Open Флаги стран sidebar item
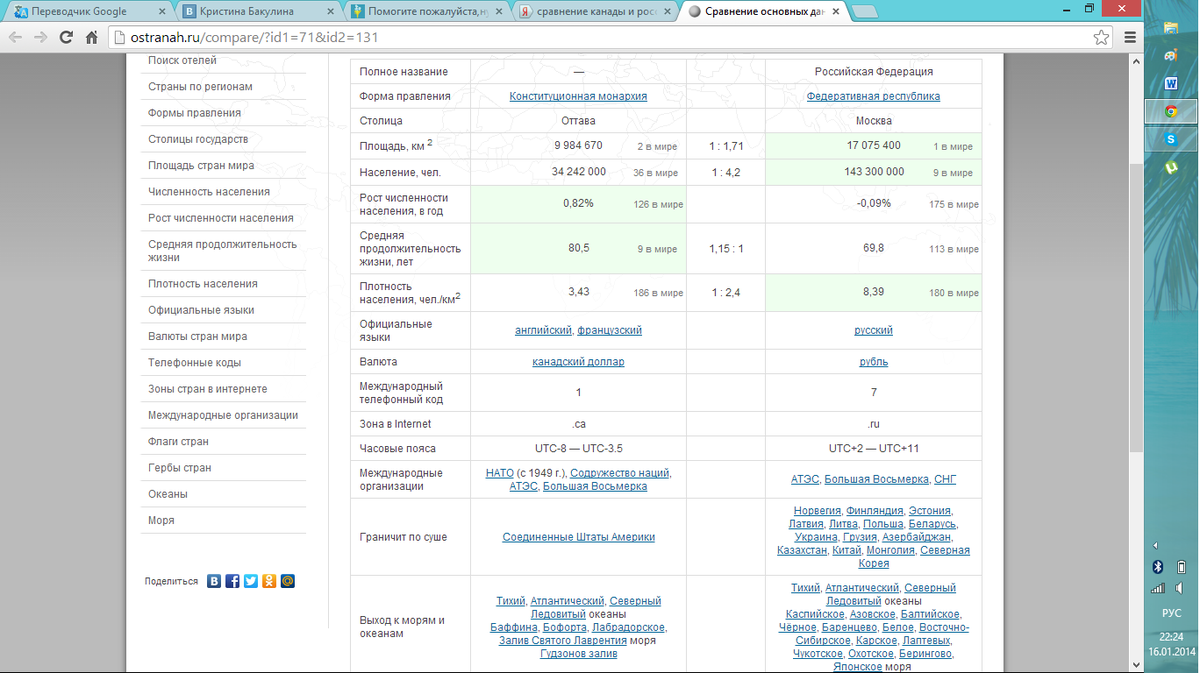 pyautogui.click(x=179, y=442)
